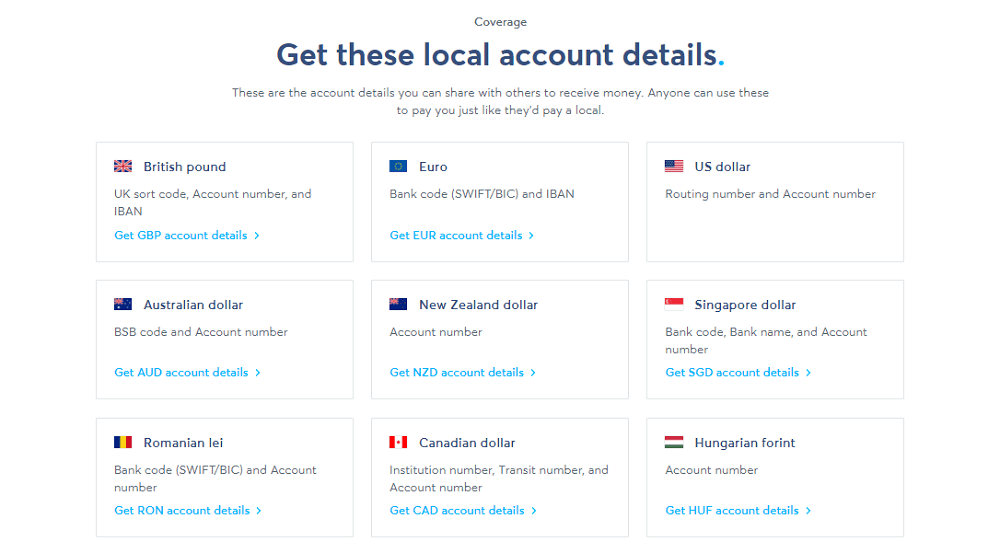The image size is (1000, 553).
Task: Click the US dollar card title
Action: pos(723,166)
